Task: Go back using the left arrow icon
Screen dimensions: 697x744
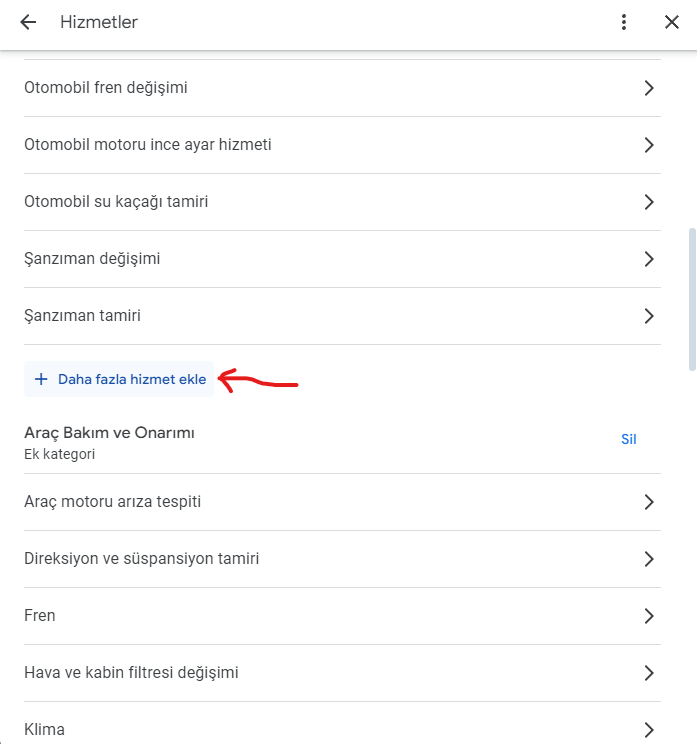Action: [28, 22]
